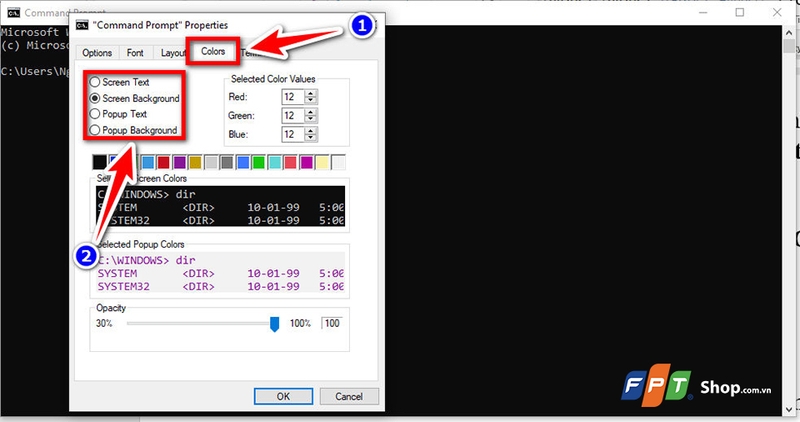
Task: Increase the Red value with up arrow
Action: 311,93
